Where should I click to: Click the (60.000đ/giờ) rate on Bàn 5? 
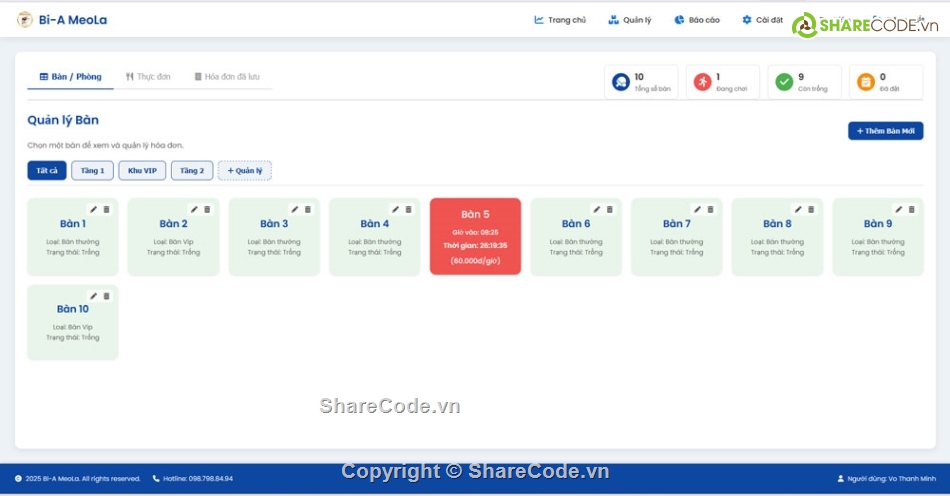pos(475,261)
